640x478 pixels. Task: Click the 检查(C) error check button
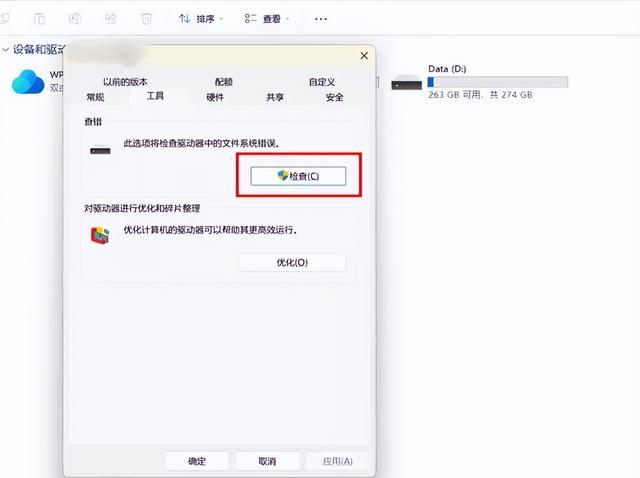coord(297,176)
